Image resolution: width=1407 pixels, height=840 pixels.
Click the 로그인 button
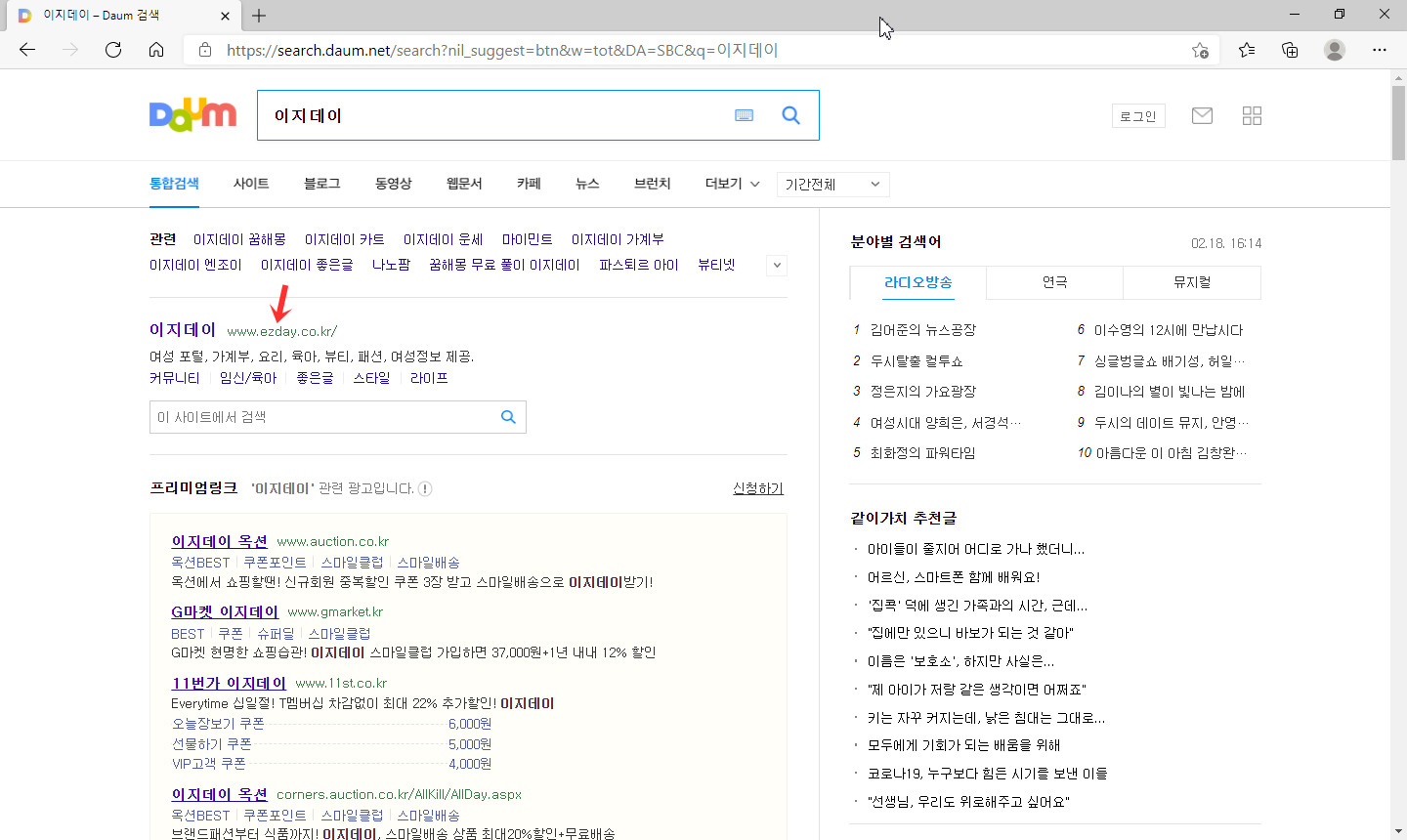point(1138,116)
